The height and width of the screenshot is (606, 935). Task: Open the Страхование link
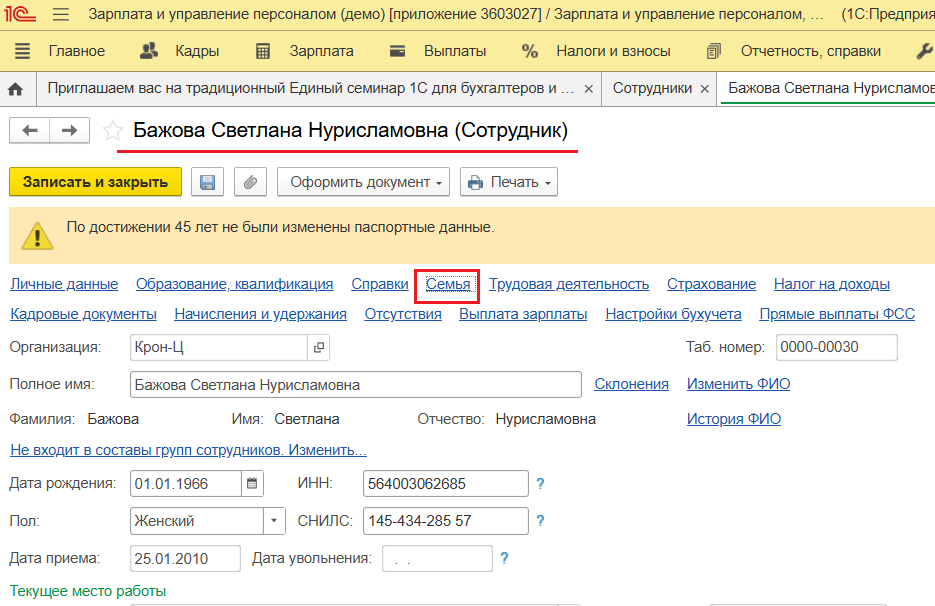click(x=711, y=284)
